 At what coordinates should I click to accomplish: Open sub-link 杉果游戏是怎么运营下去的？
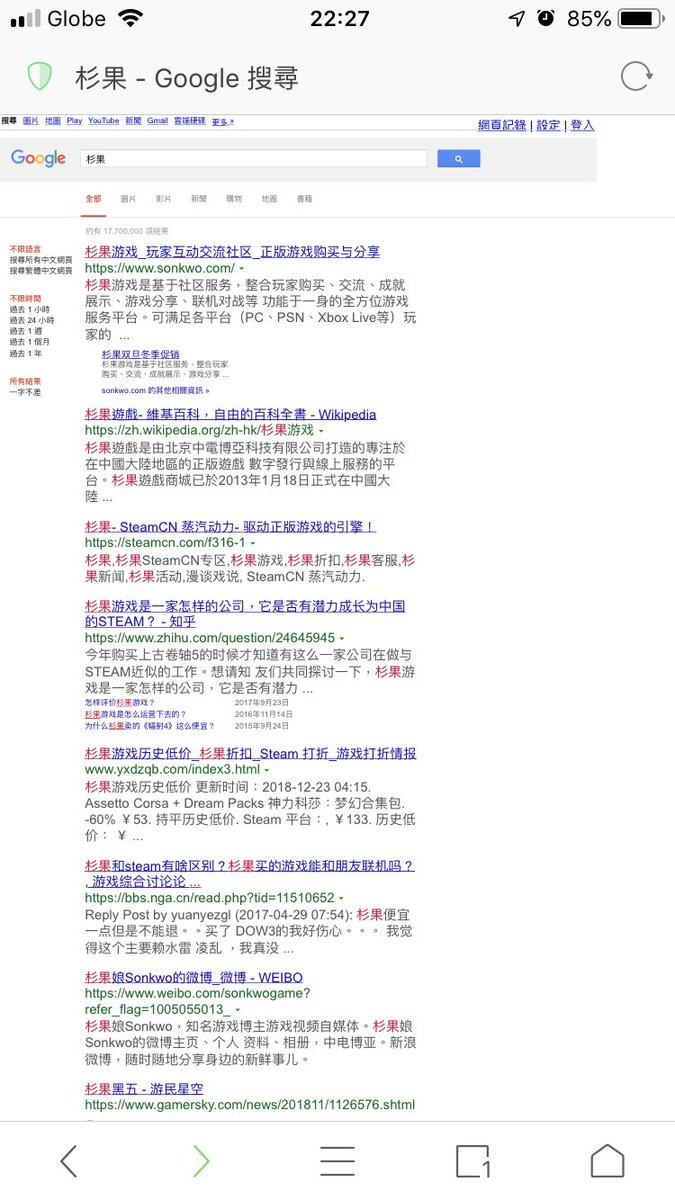(x=135, y=714)
